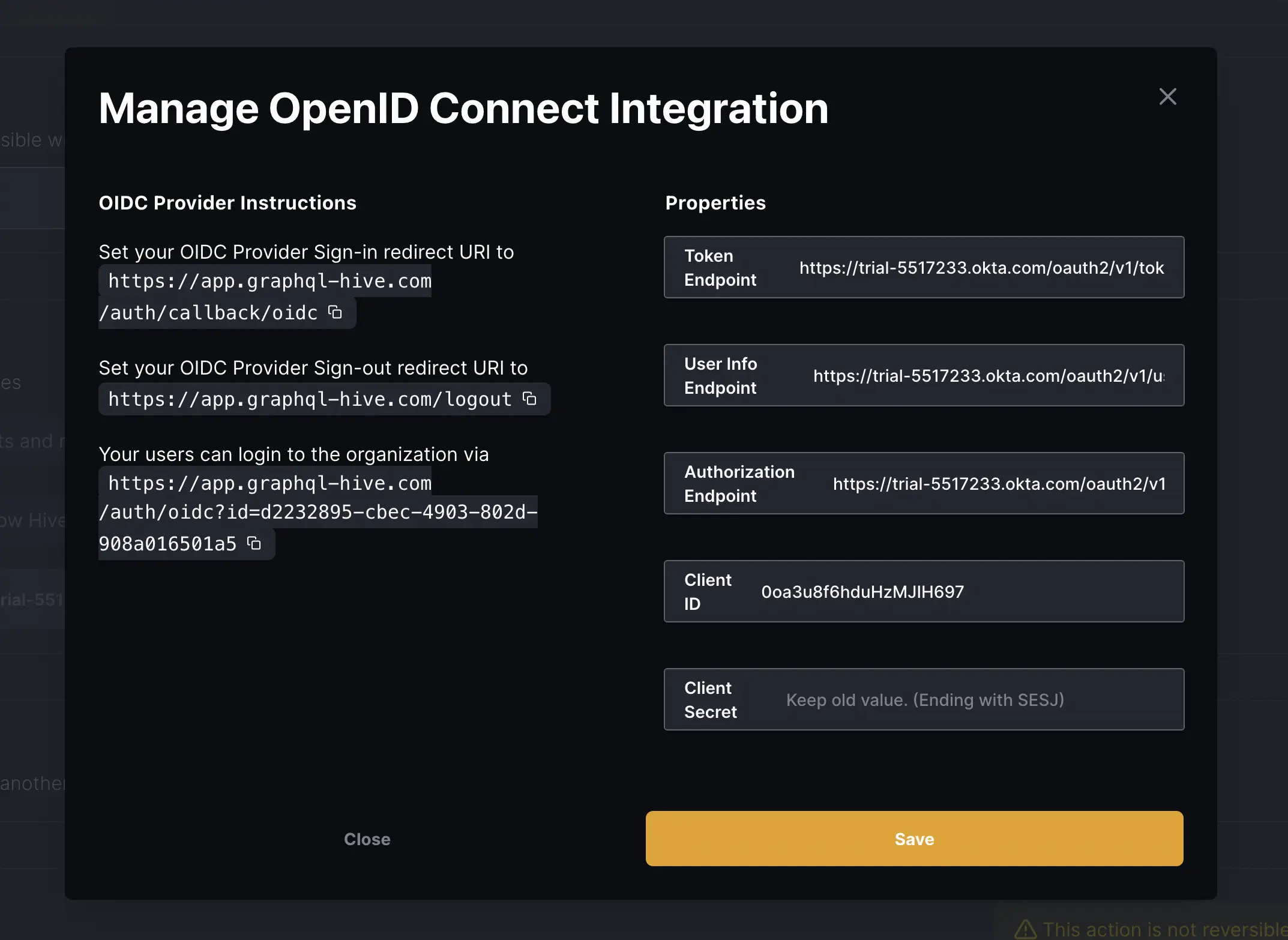This screenshot has width=1288, height=940.
Task: Click 'Set your OIDC Provider Sign-out redirect' text
Action: pyautogui.click(x=313, y=368)
